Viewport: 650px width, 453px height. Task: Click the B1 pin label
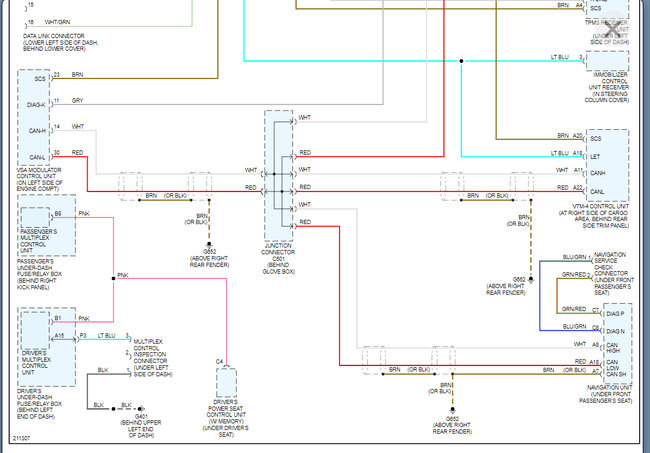pos(58,318)
